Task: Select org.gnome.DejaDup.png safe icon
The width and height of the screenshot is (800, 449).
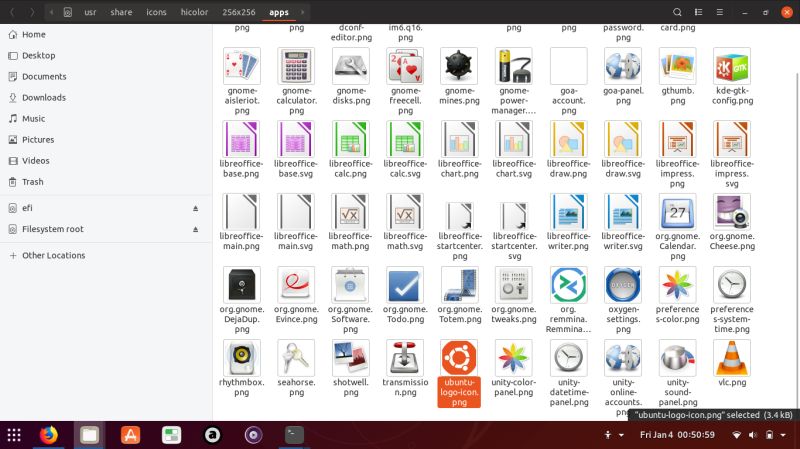Action: [x=242, y=285]
